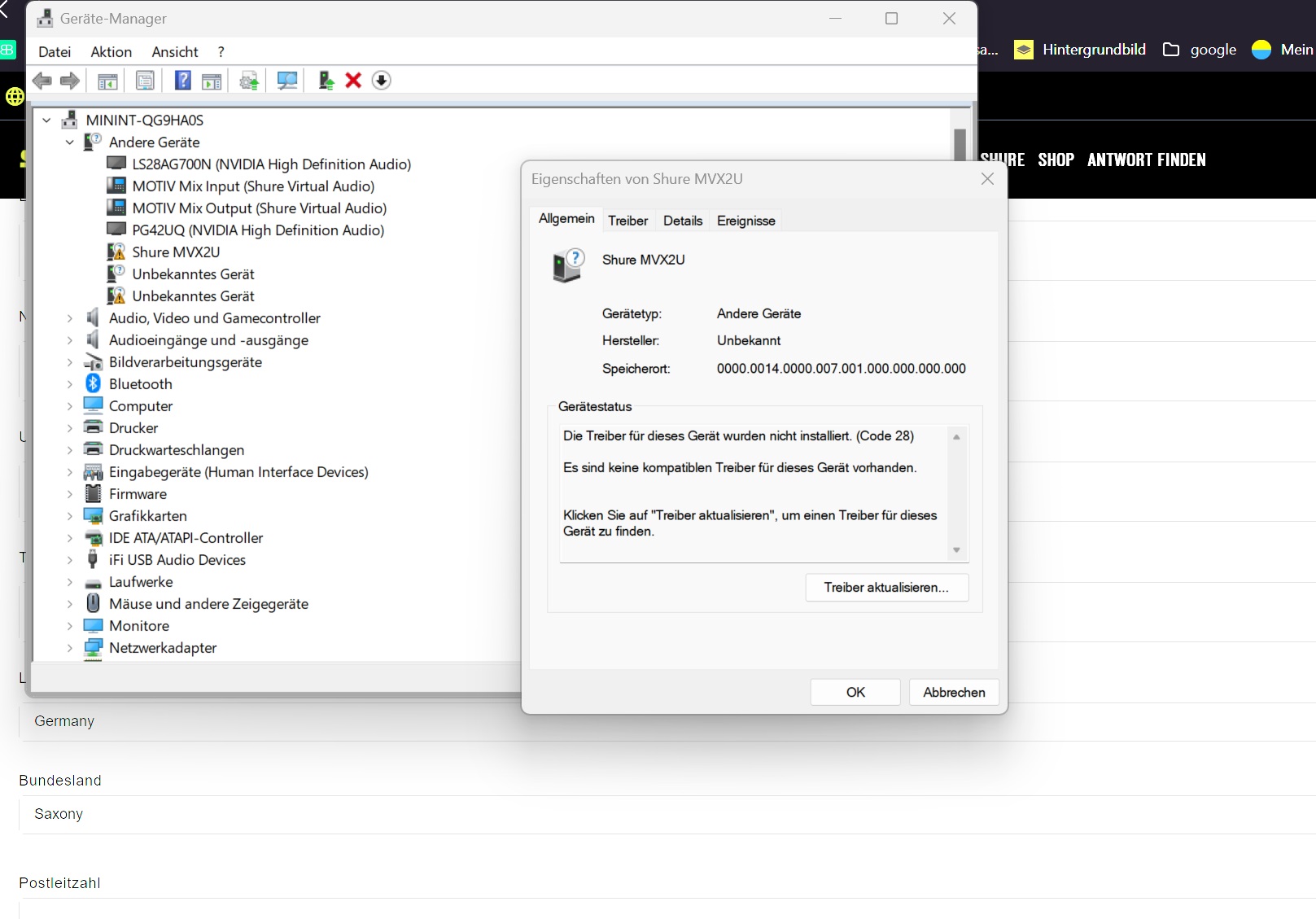Close the Eigenschaften von Shure MVX2U dialog
The height and width of the screenshot is (919, 1316).
click(x=987, y=179)
